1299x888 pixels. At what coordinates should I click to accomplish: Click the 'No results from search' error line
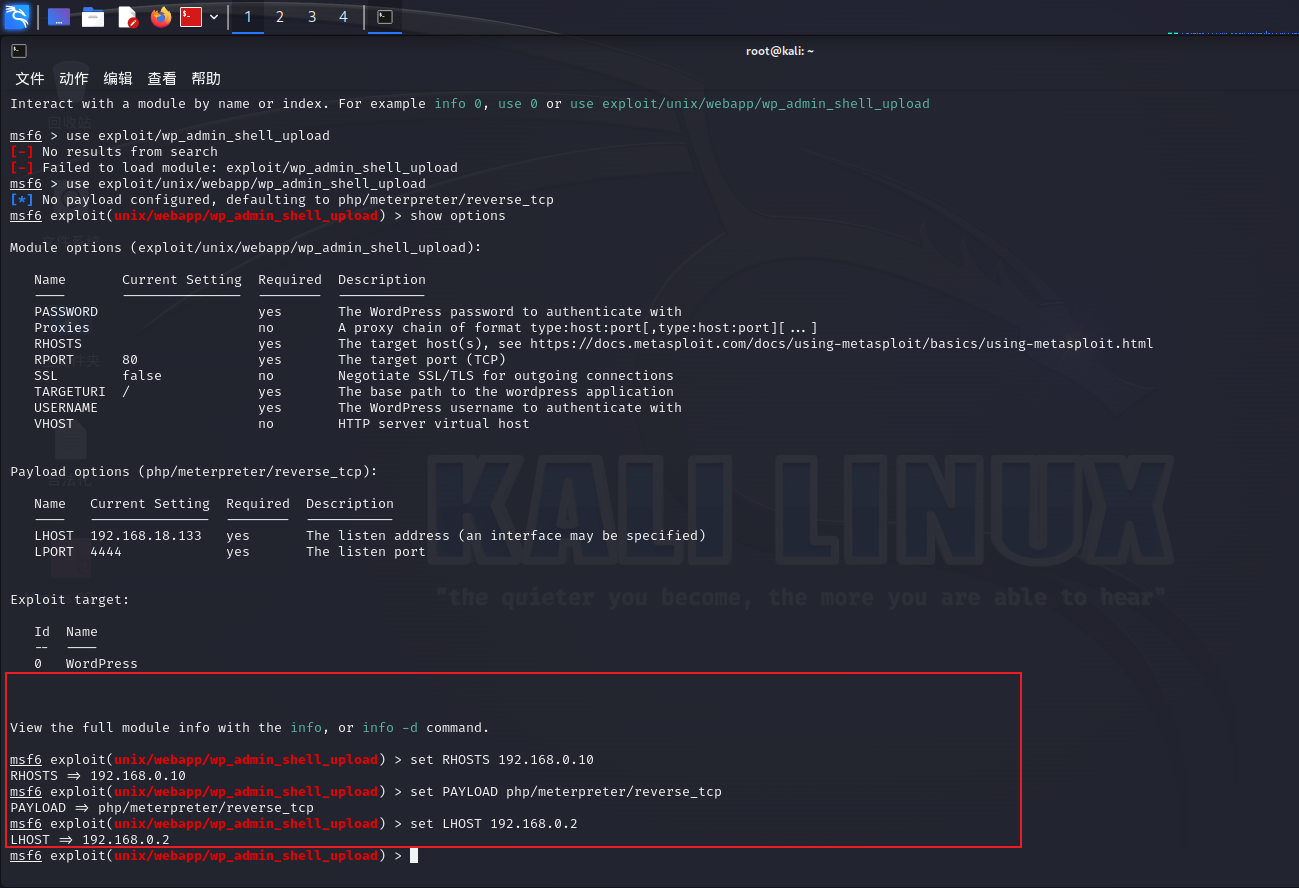click(114, 152)
